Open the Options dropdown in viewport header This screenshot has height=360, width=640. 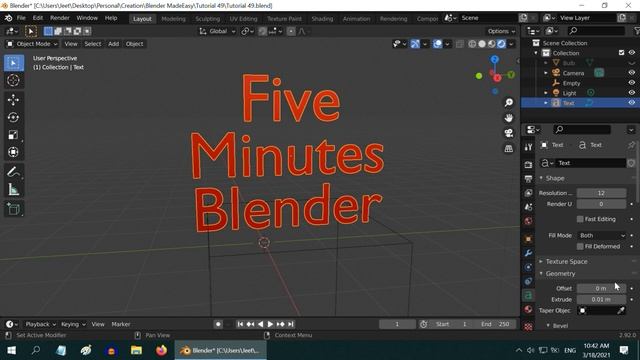point(501,31)
